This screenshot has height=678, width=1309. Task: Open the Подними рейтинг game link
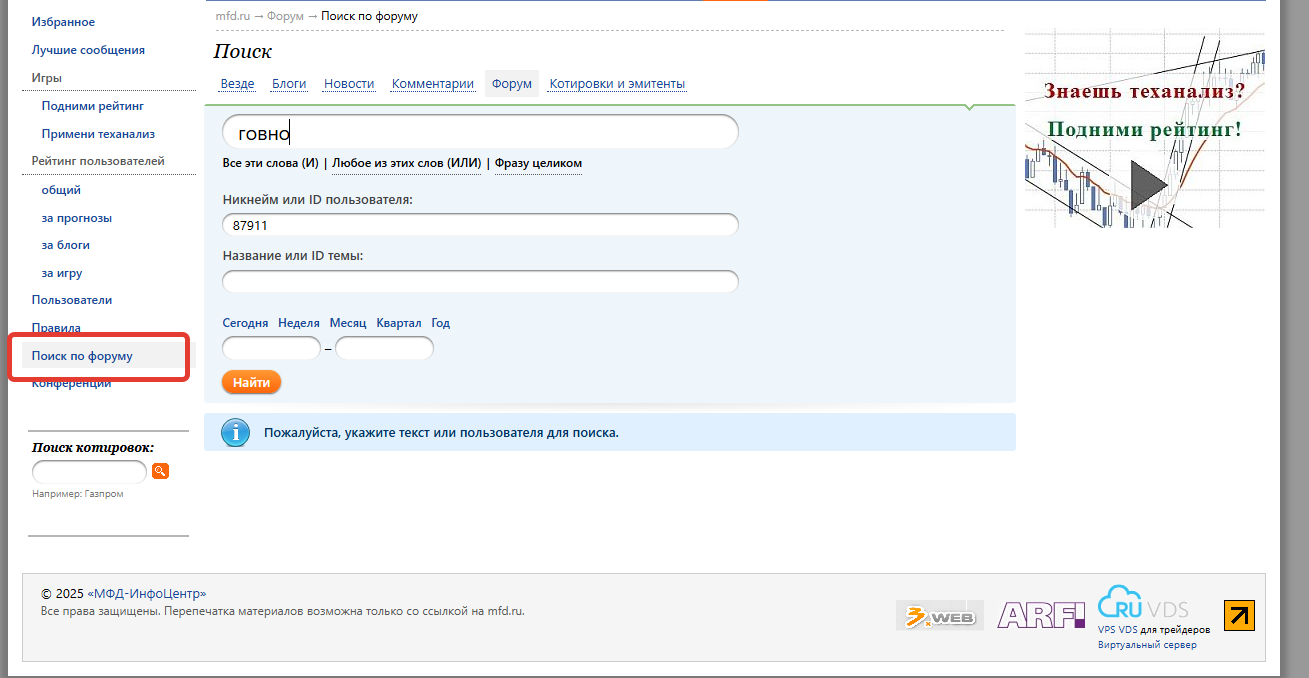pos(93,105)
